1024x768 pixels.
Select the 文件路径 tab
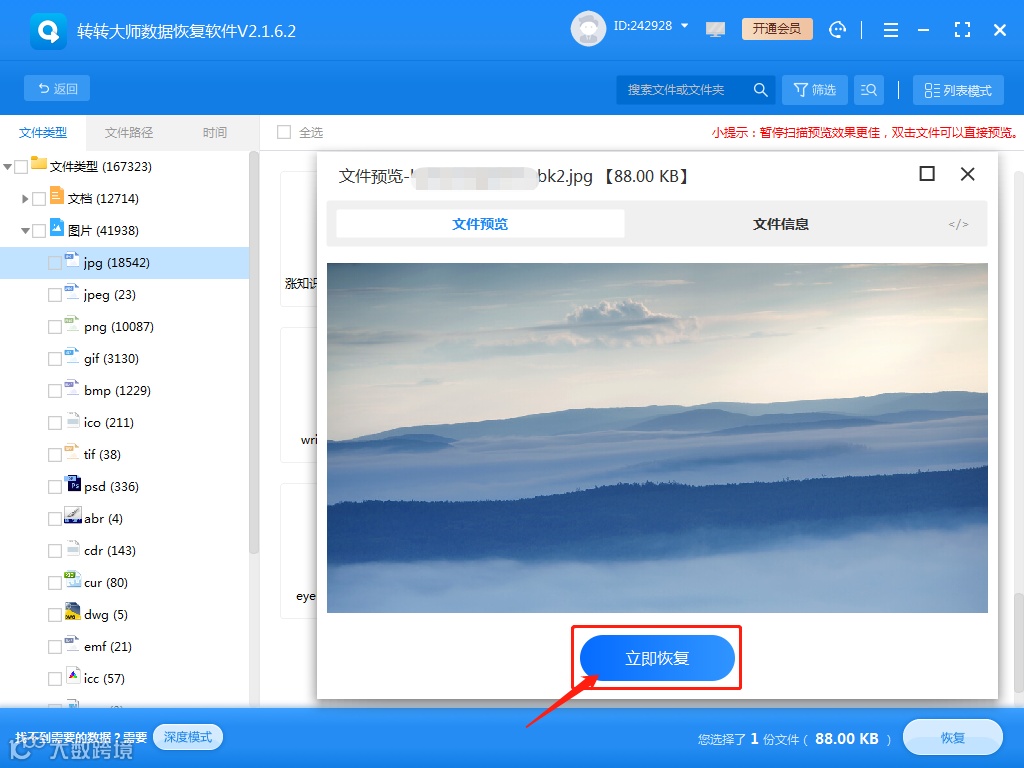pyautogui.click(x=129, y=133)
